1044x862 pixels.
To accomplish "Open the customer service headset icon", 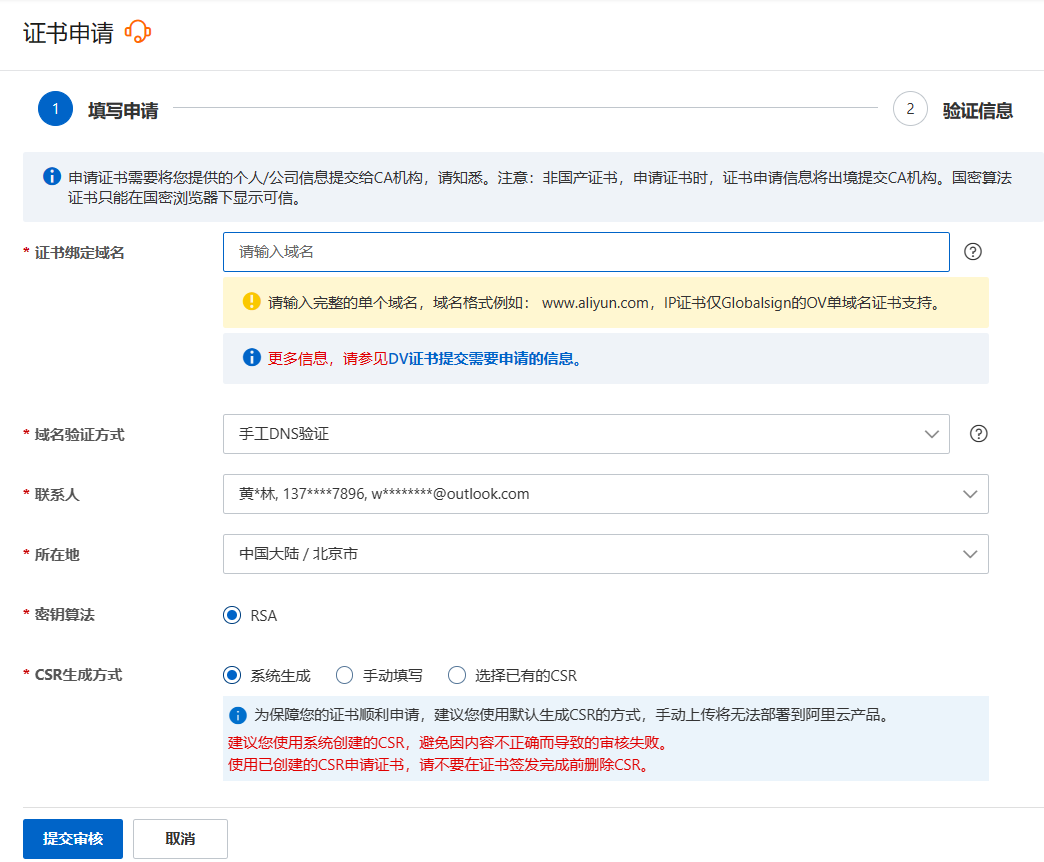I will click(x=138, y=31).
